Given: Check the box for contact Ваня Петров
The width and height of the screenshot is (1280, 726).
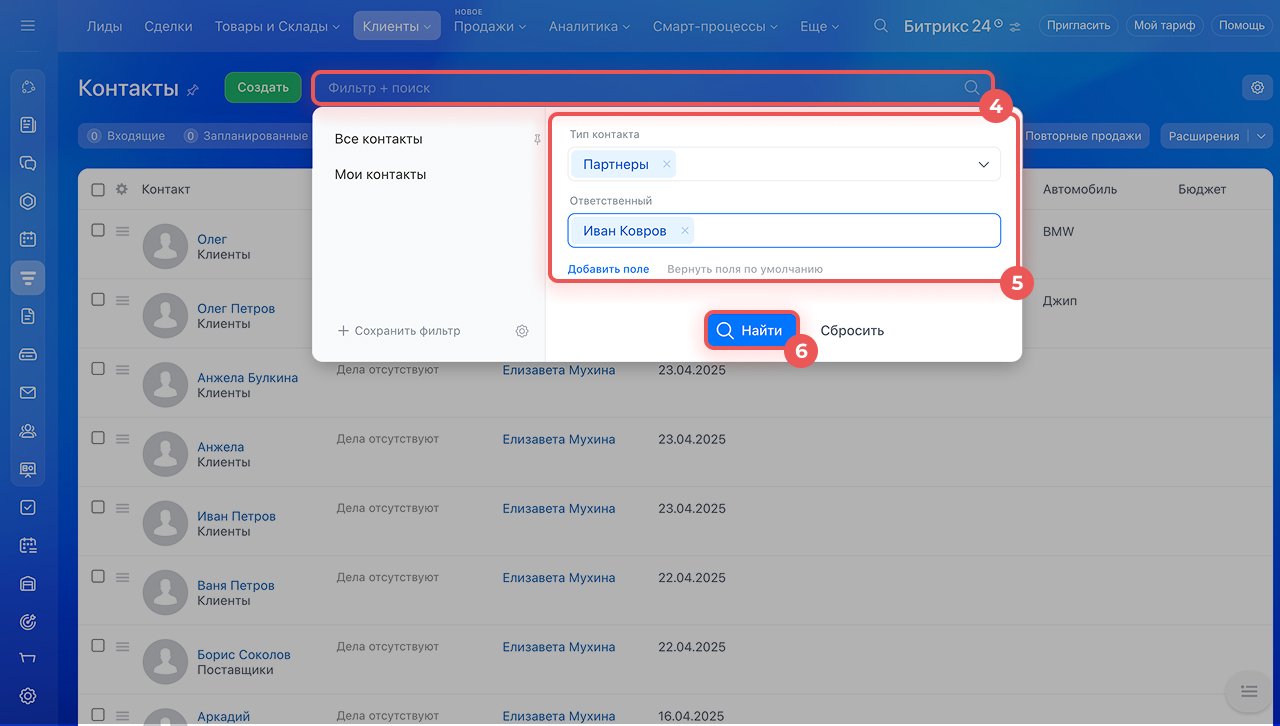Looking at the screenshot, I should [x=98, y=576].
